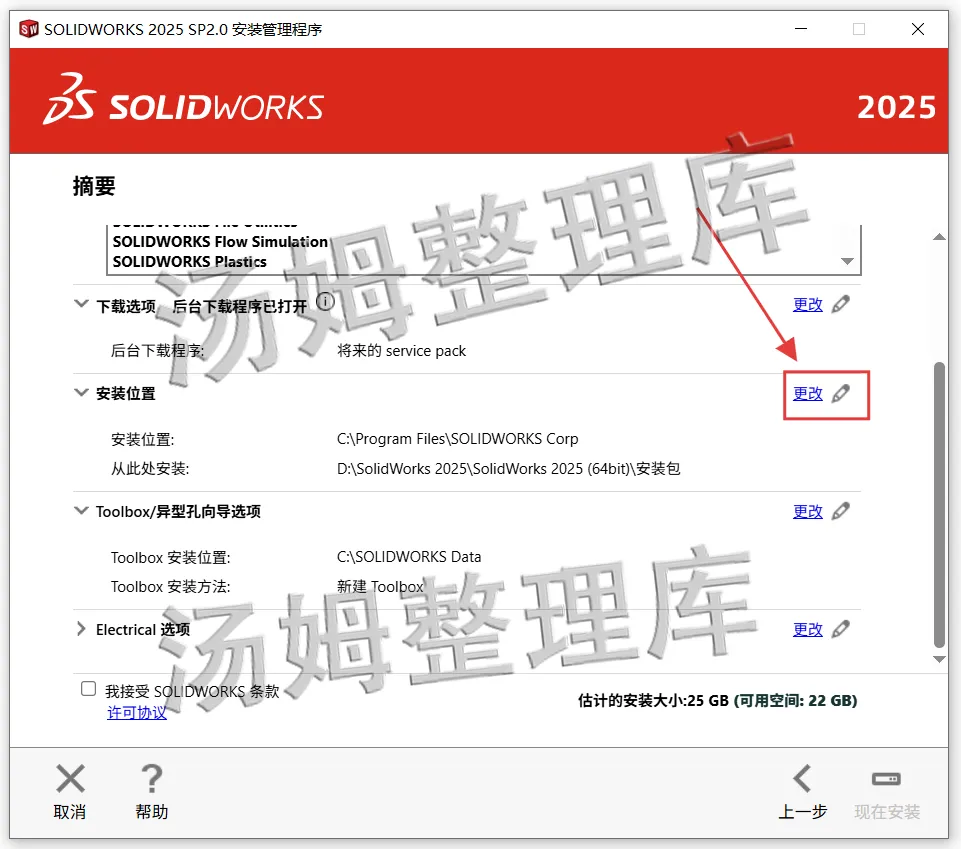This screenshot has height=849, width=961.
Task: Click the Toolbox 安装方法: label
Action: pos(170,587)
